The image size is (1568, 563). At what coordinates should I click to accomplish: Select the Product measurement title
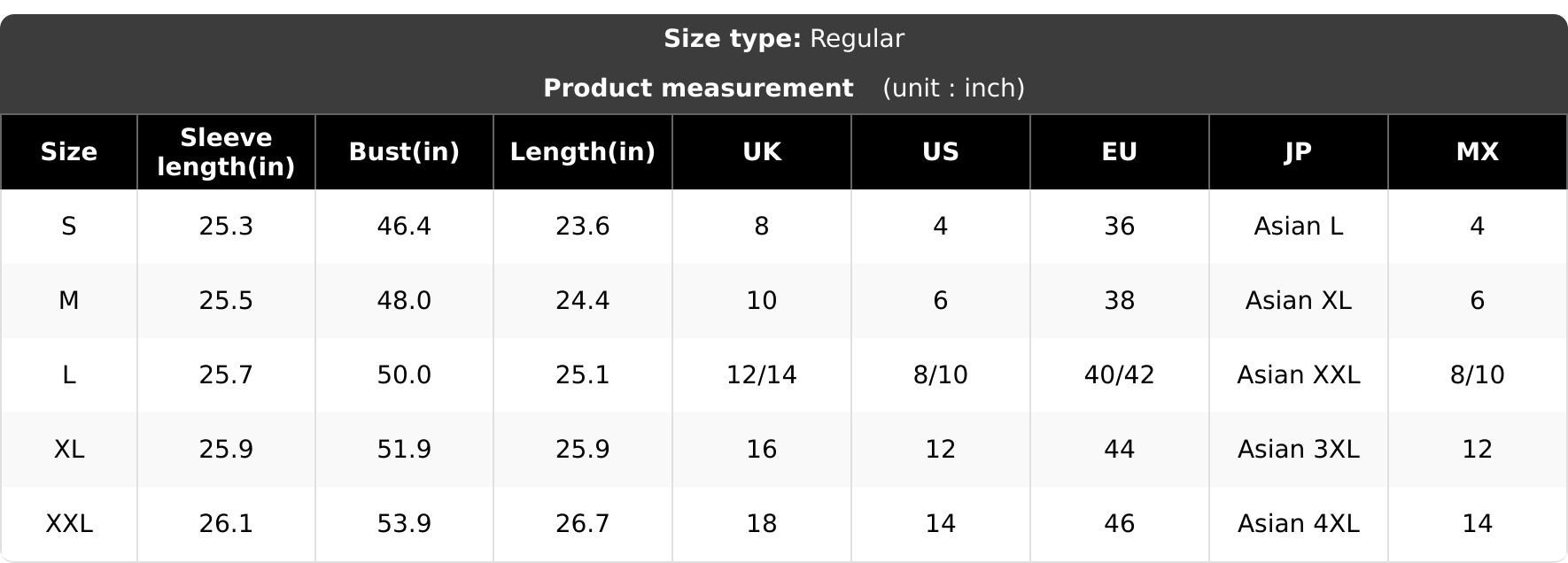(698, 89)
